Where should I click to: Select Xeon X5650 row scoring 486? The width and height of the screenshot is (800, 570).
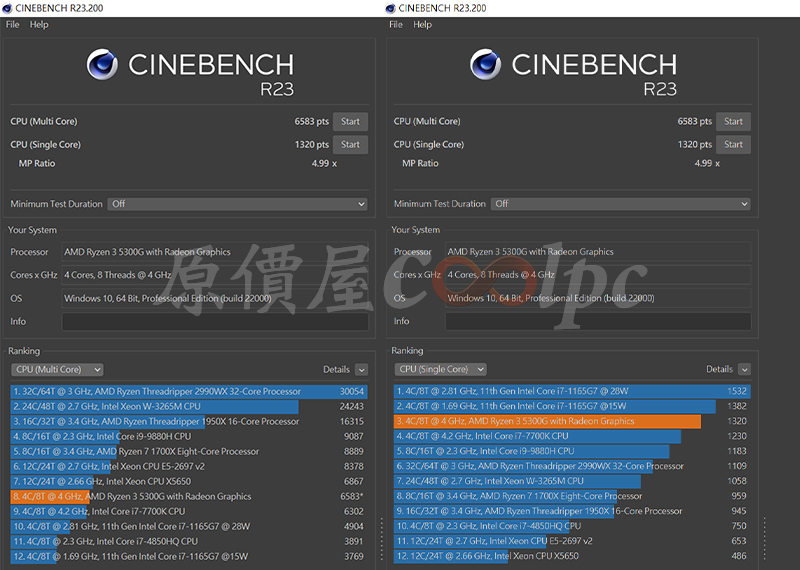click(572, 556)
